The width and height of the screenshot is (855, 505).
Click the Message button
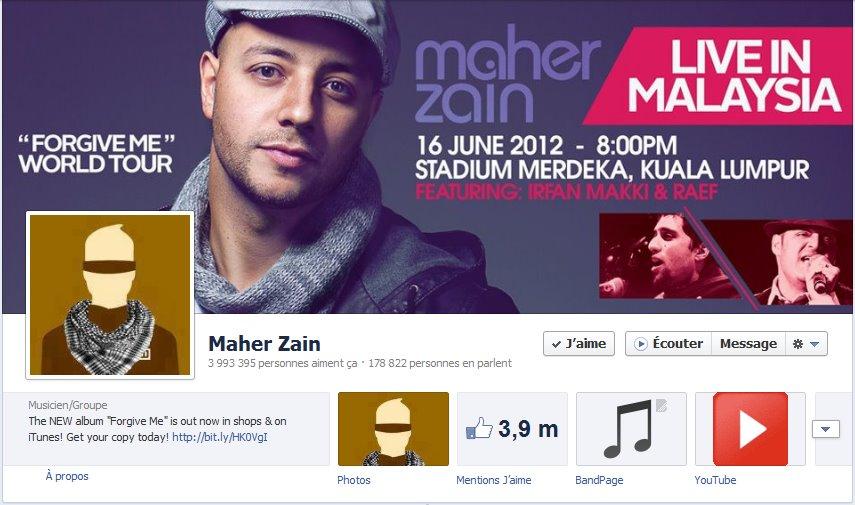point(748,344)
